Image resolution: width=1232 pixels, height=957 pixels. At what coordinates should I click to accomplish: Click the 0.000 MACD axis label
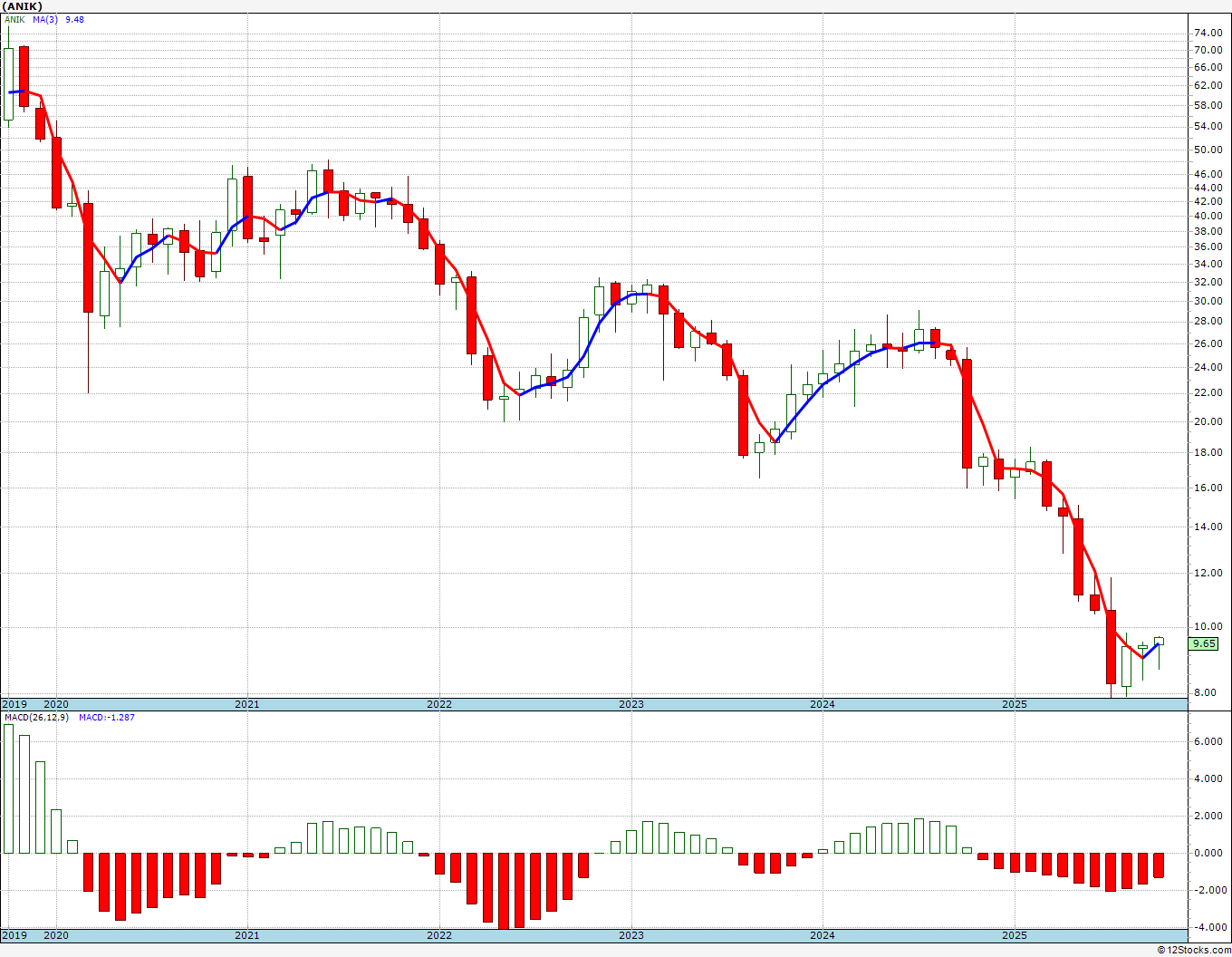click(1208, 853)
